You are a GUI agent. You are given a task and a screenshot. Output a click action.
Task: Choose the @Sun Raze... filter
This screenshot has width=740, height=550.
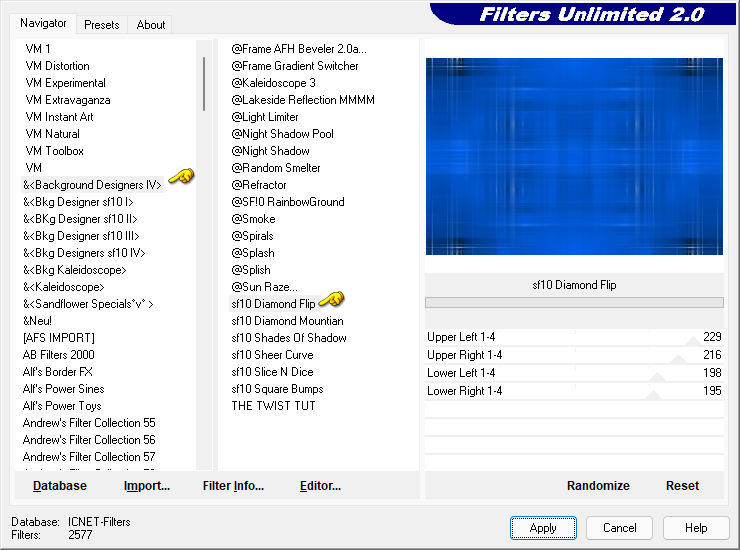[264, 287]
